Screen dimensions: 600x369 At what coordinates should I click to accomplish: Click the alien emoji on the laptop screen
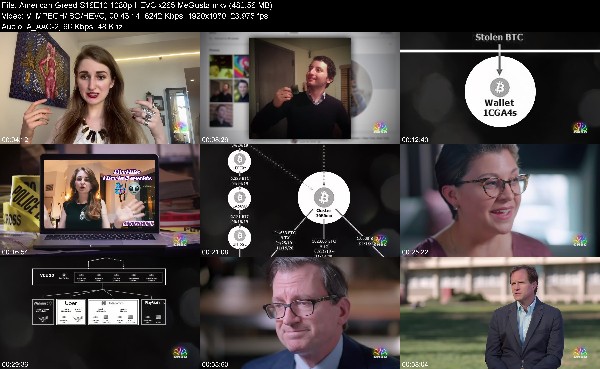click(x=134, y=188)
